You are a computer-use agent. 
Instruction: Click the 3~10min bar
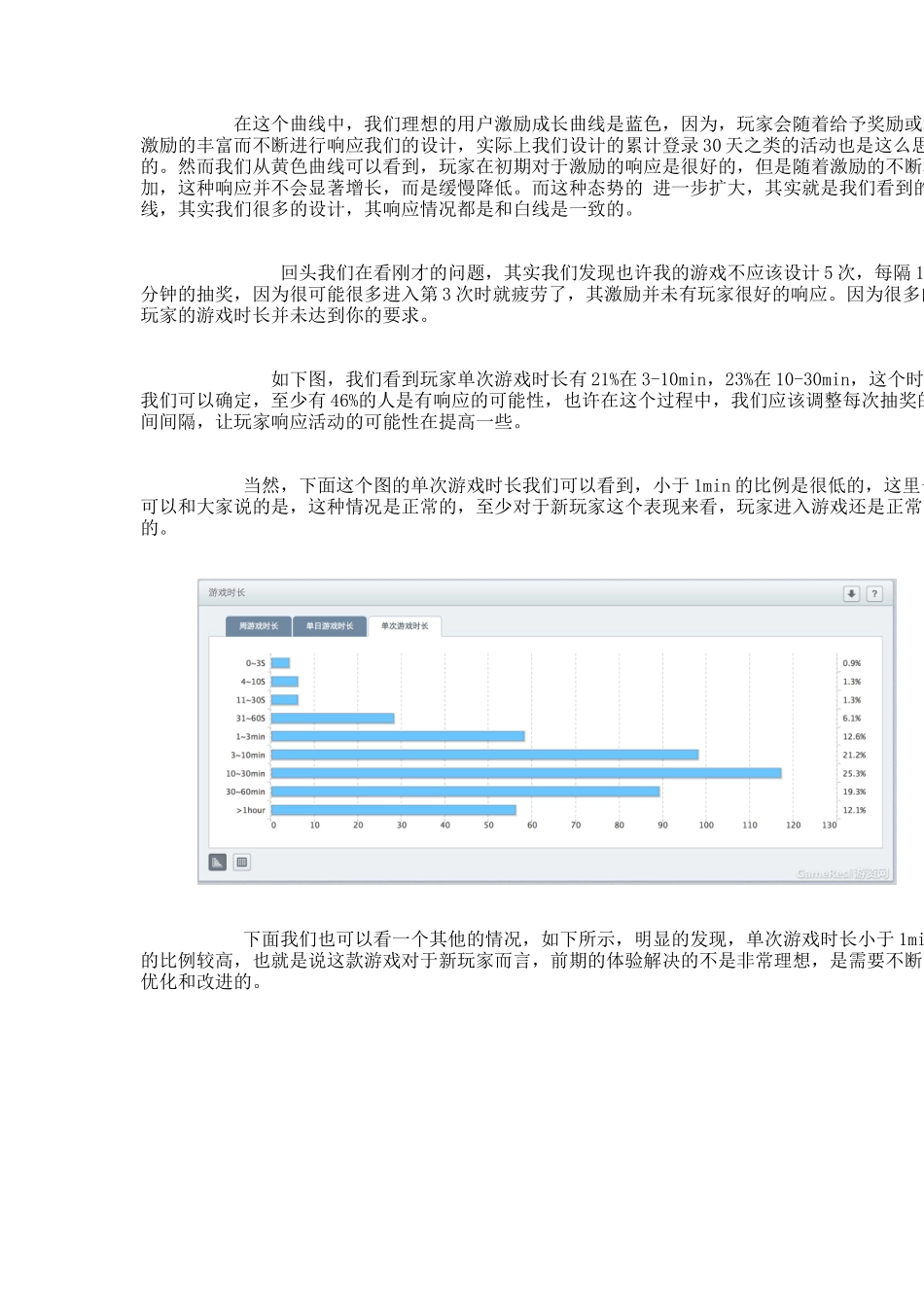coord(484,755)
